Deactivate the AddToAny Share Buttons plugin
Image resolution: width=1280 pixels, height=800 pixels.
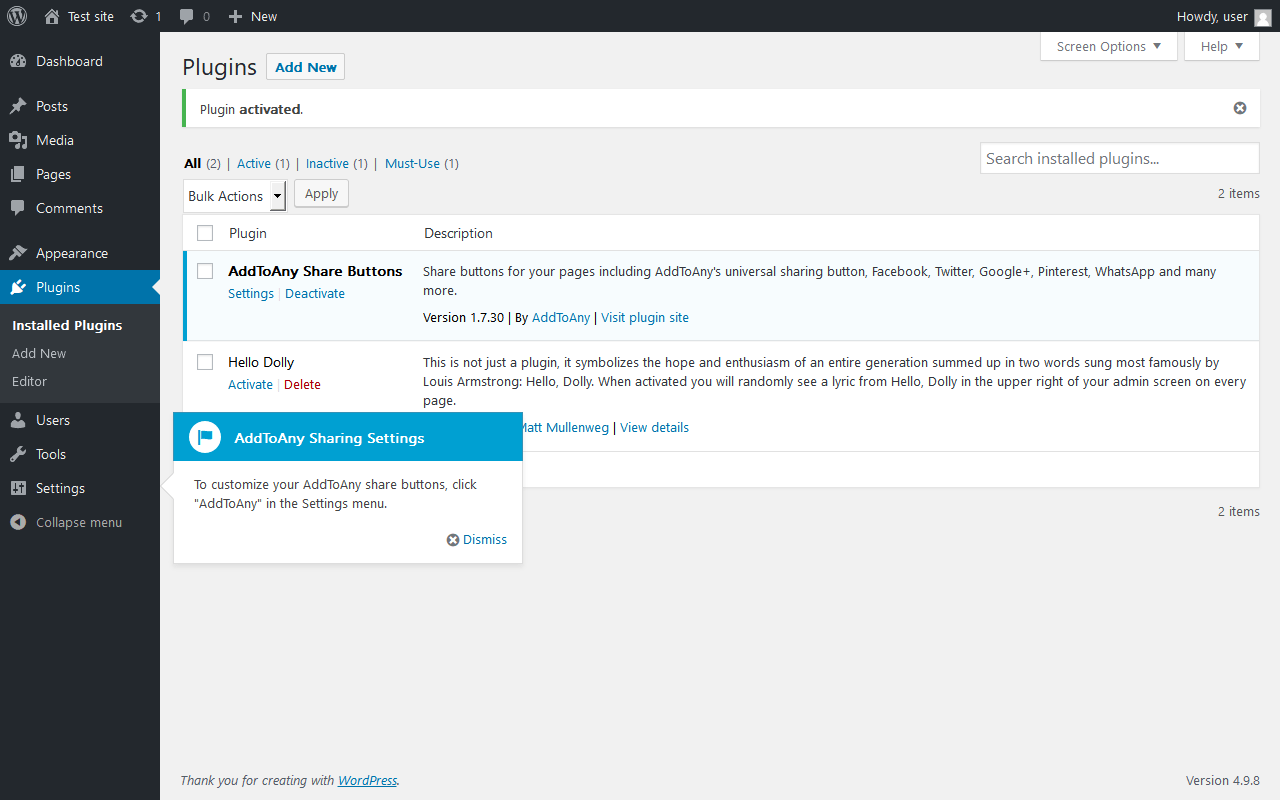click(x=315, y=293)
